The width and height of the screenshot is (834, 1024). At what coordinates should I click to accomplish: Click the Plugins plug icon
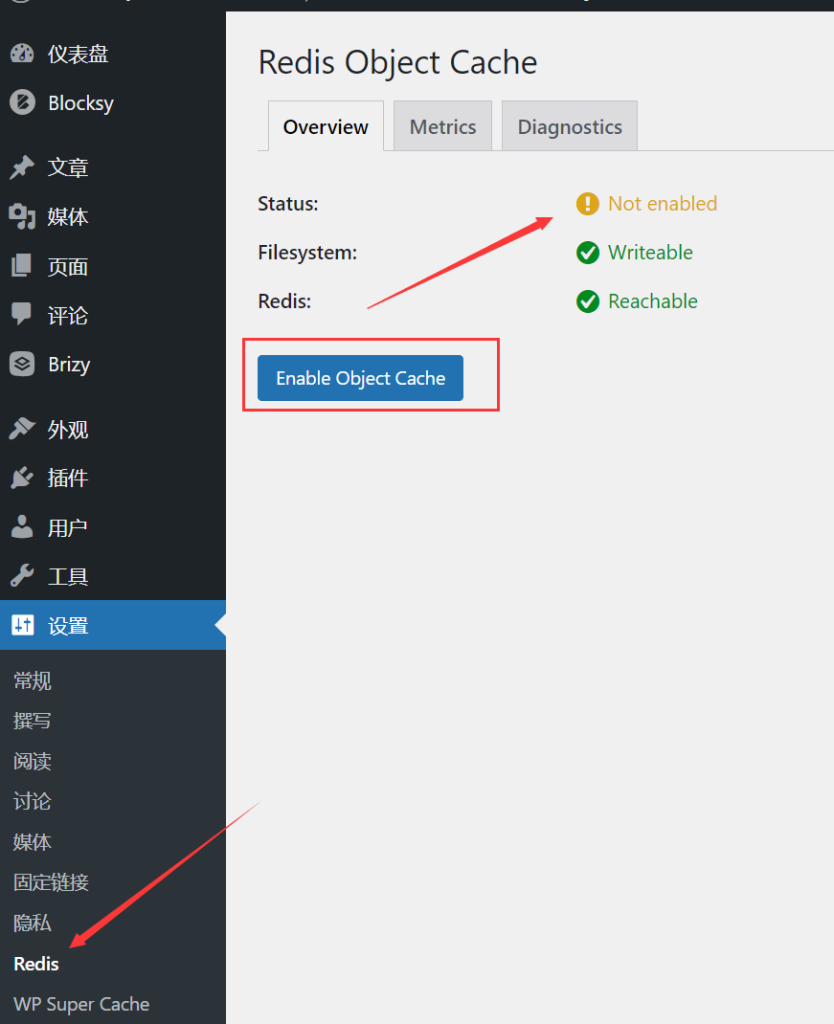[22, 478]
